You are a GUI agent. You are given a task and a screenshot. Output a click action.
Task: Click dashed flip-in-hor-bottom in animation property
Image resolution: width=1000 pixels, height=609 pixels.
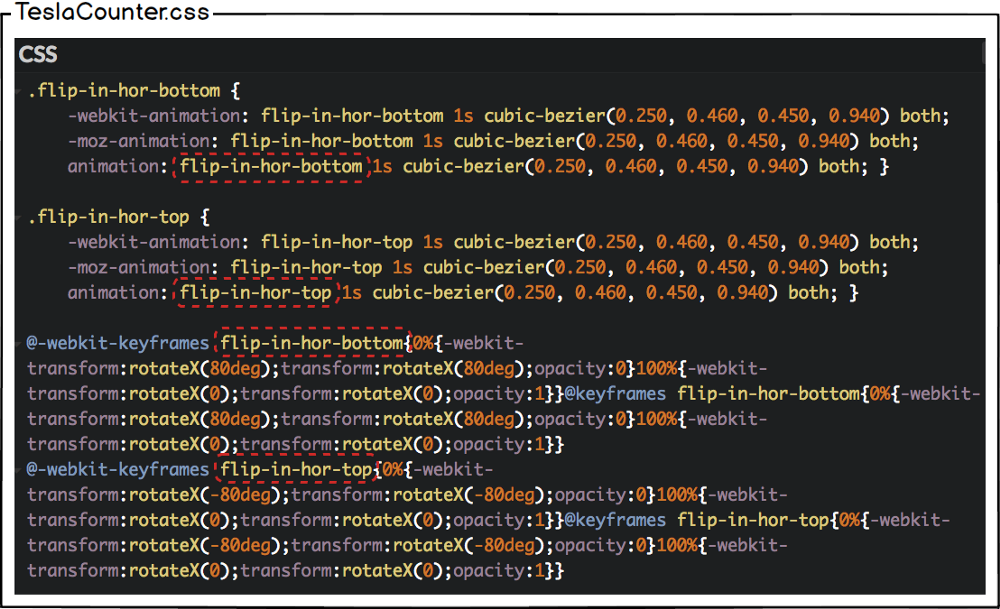[271, 167]
